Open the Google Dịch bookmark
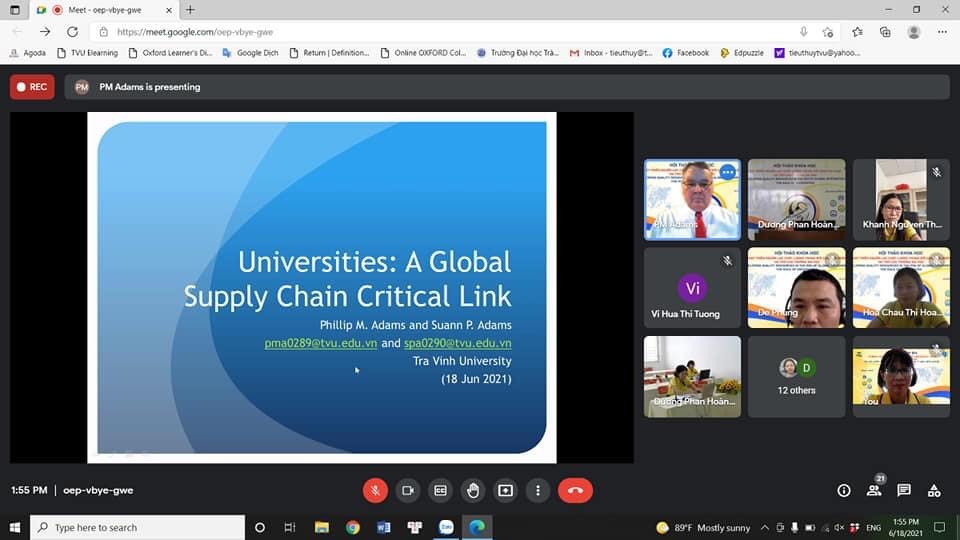The width and height of the screenshot is (960, 540). coord(250,53)
